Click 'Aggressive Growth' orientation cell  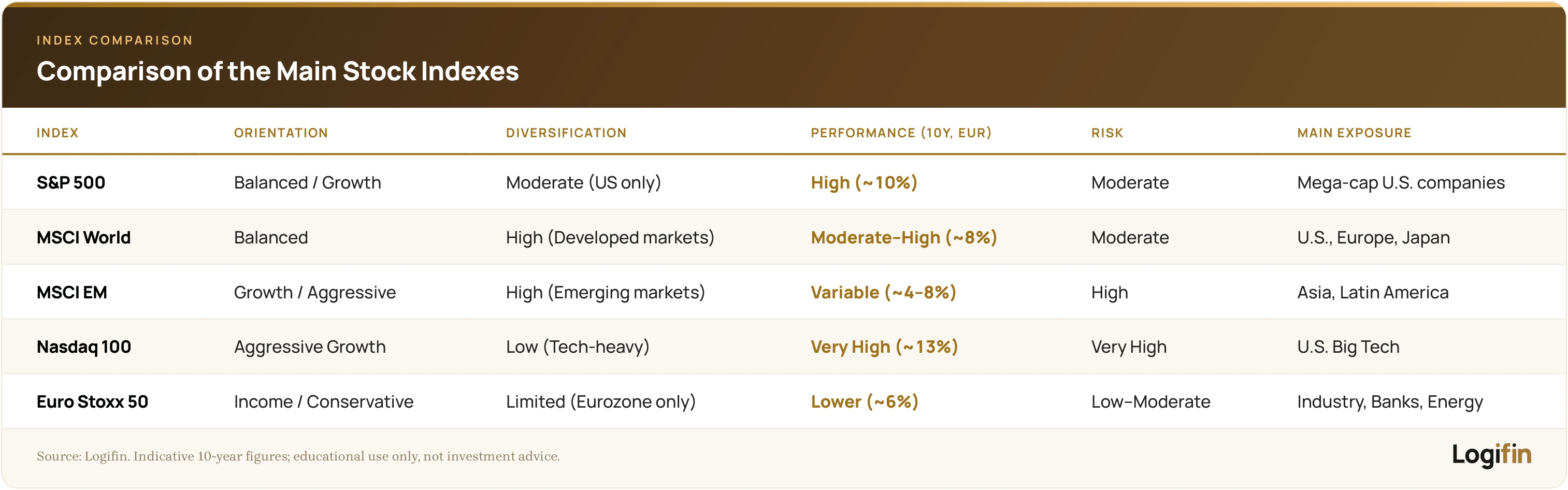(x=310, y=347)
